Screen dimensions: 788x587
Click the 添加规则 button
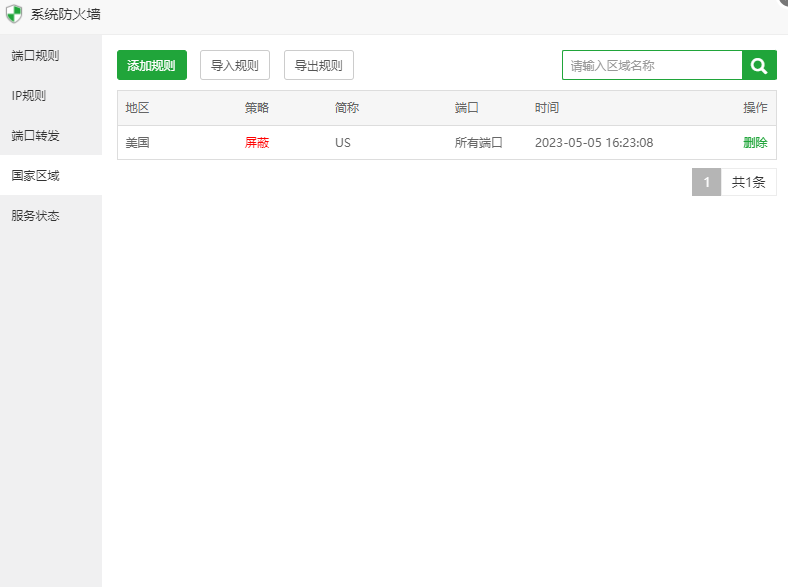152,65
